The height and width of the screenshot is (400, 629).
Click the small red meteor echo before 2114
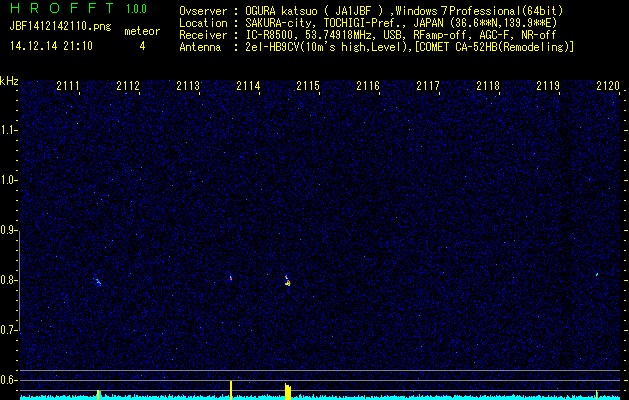point(231,278)
